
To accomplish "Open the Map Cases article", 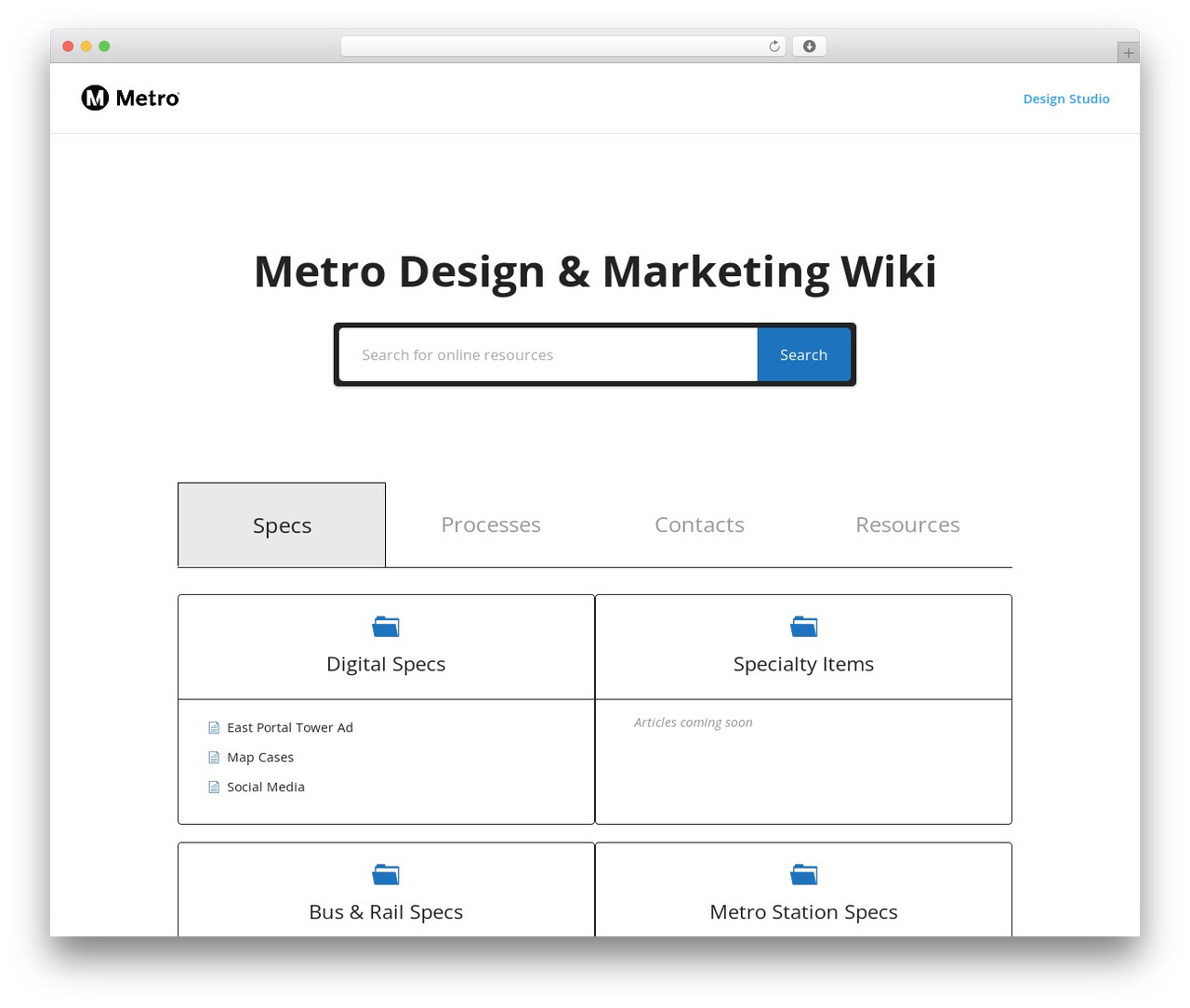I will coord(260,757).
